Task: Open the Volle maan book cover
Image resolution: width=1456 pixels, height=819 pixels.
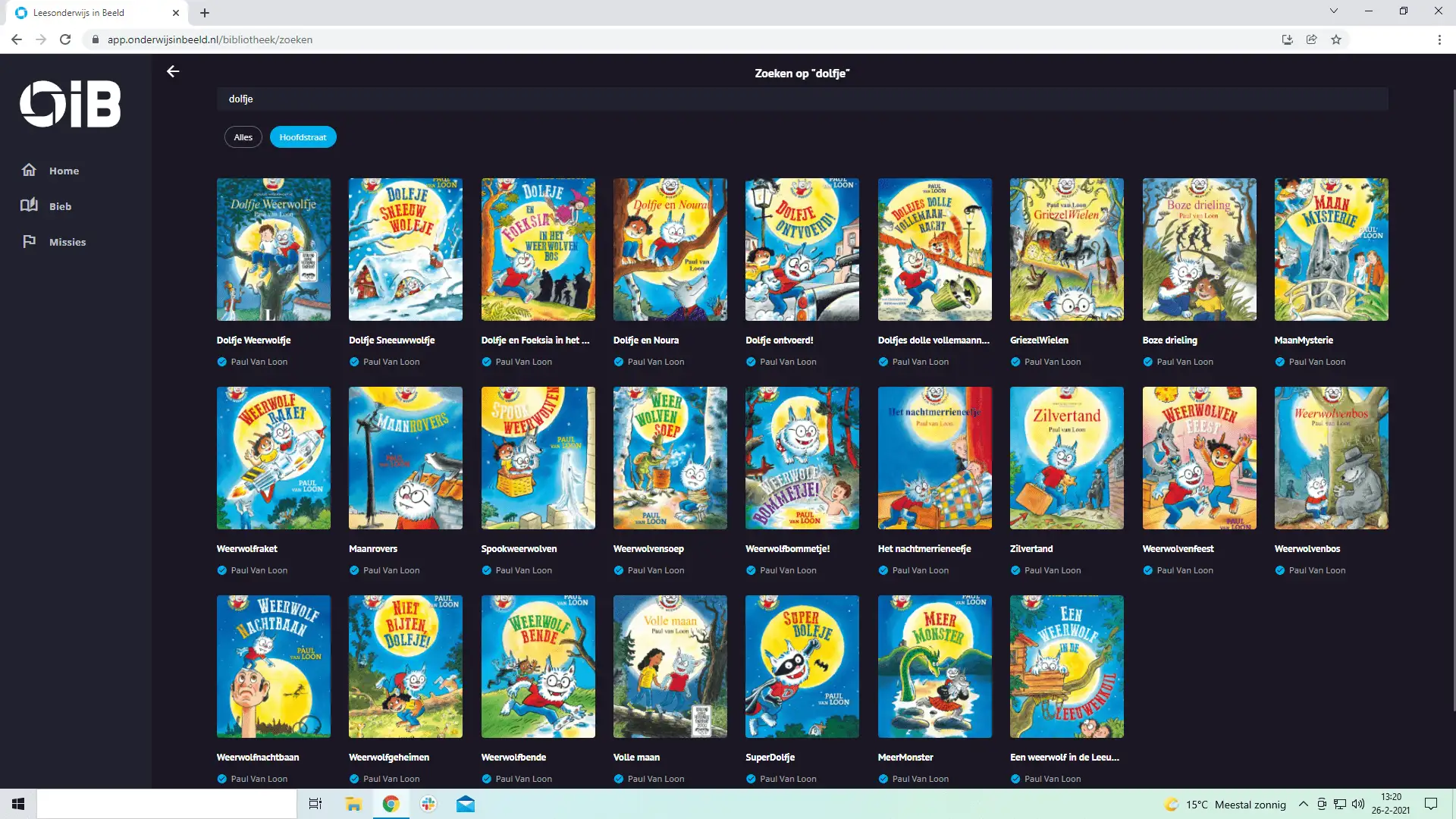Action: (670, 667)
